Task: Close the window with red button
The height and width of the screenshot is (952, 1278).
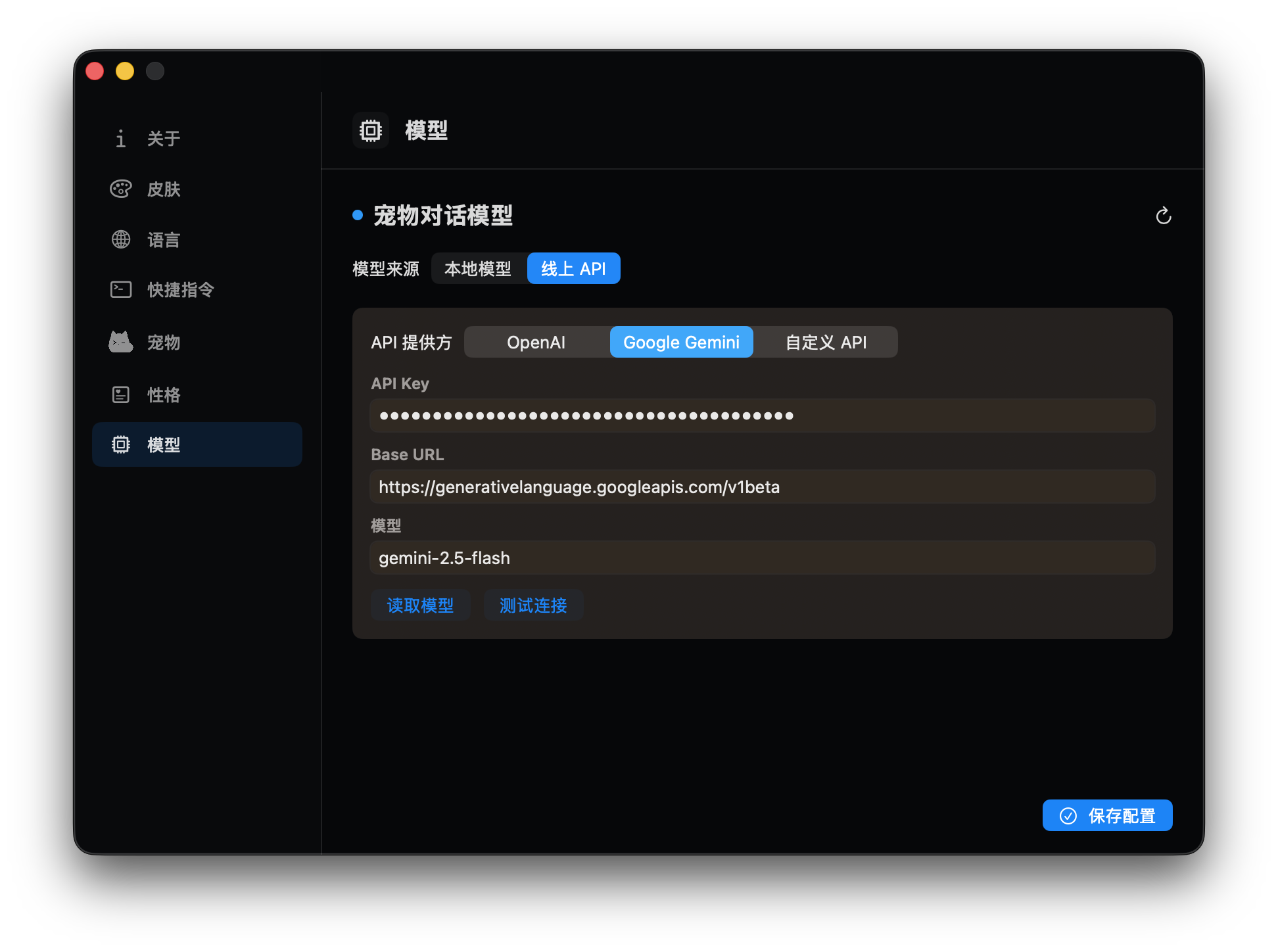Action: 95,71
